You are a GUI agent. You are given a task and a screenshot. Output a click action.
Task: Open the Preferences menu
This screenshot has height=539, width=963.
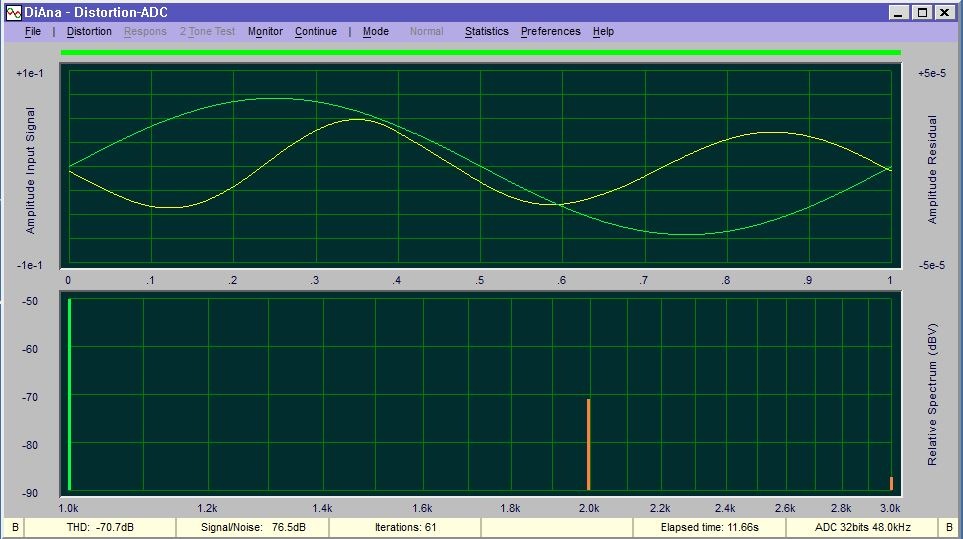click(x=550, y=31)
